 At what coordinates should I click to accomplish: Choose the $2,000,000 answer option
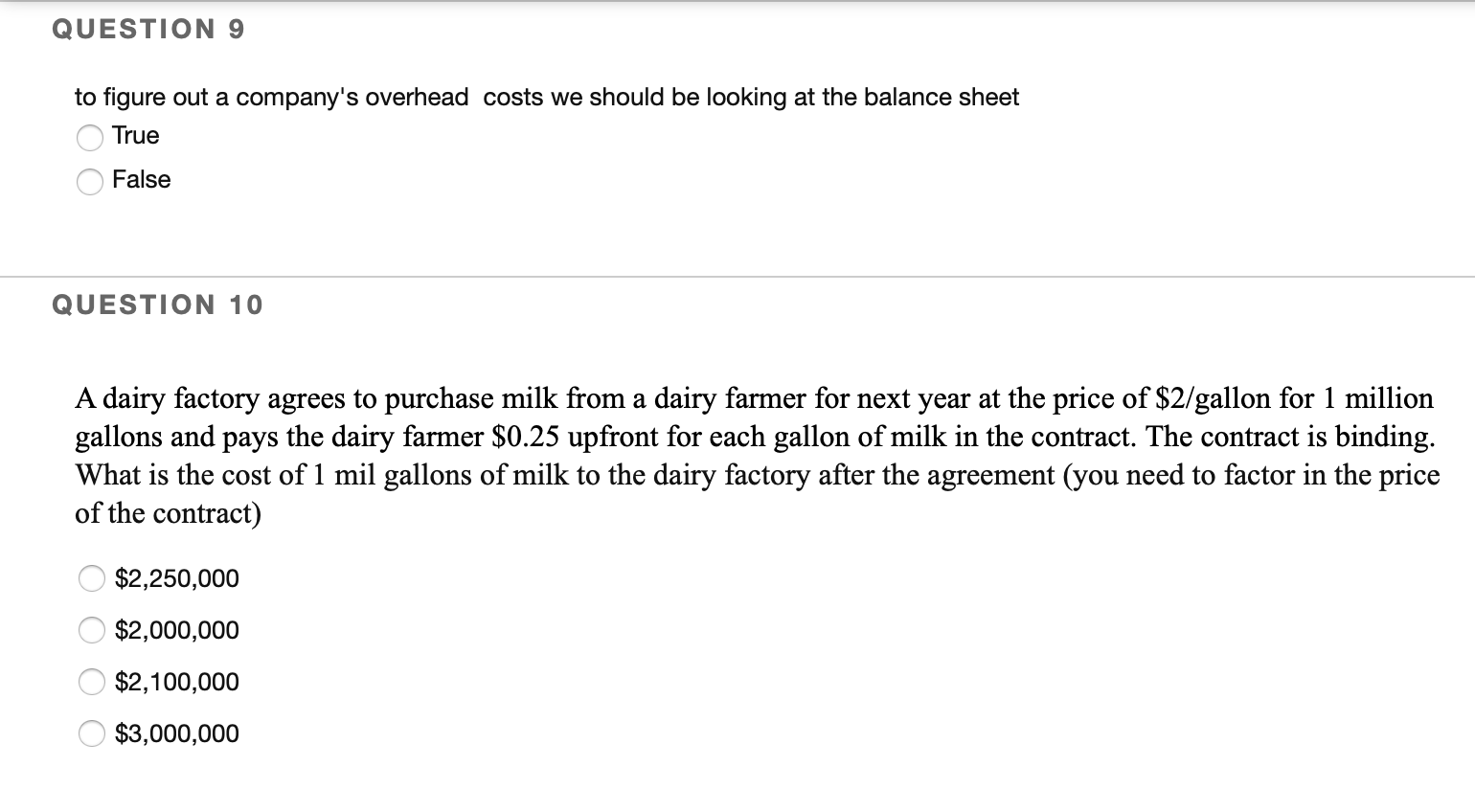[91, 630]
